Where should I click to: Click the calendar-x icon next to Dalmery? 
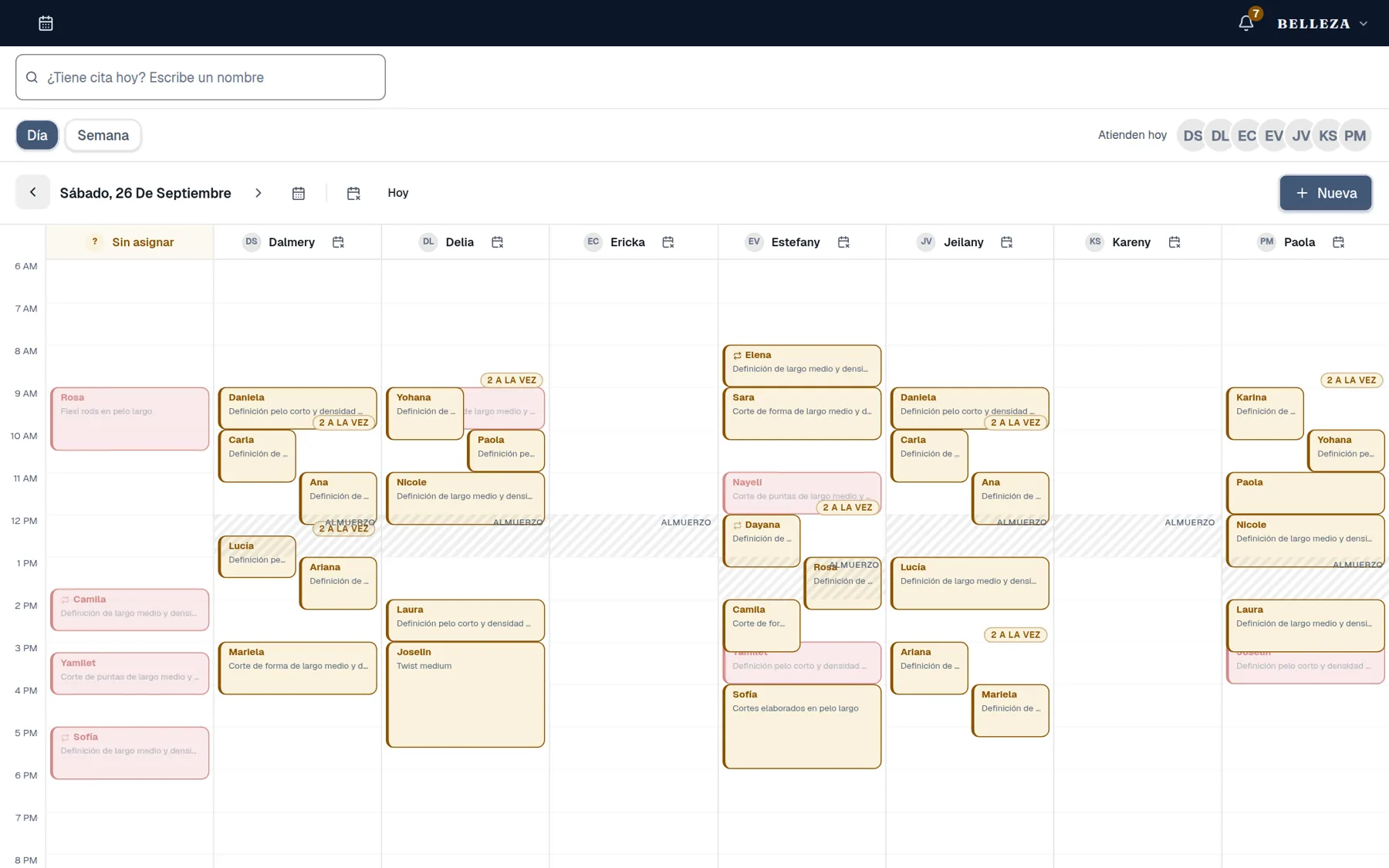click(338, 242)
